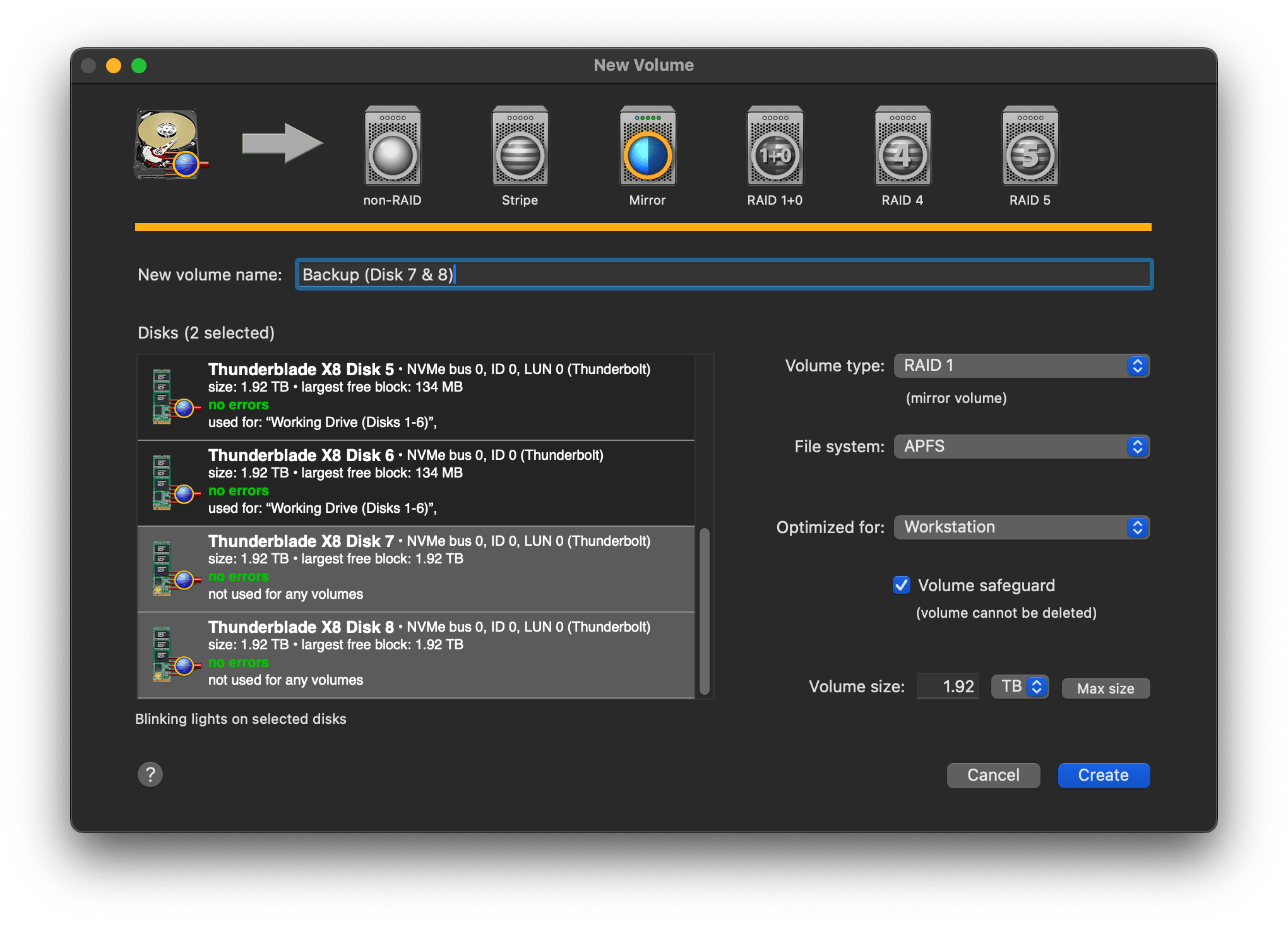Choose the RAID 5 icon
Image resolution: width=1288 pixels, height=926 pixels.
(x=1030, y=147)
